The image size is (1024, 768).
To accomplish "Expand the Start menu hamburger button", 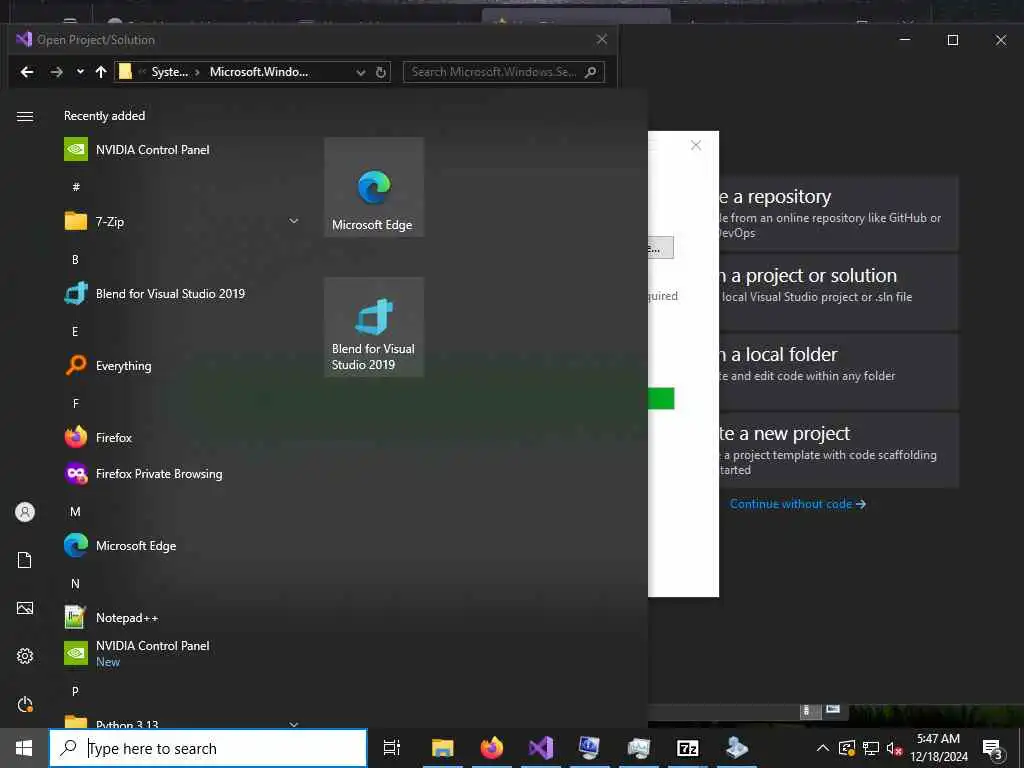I will click(25, 116).
